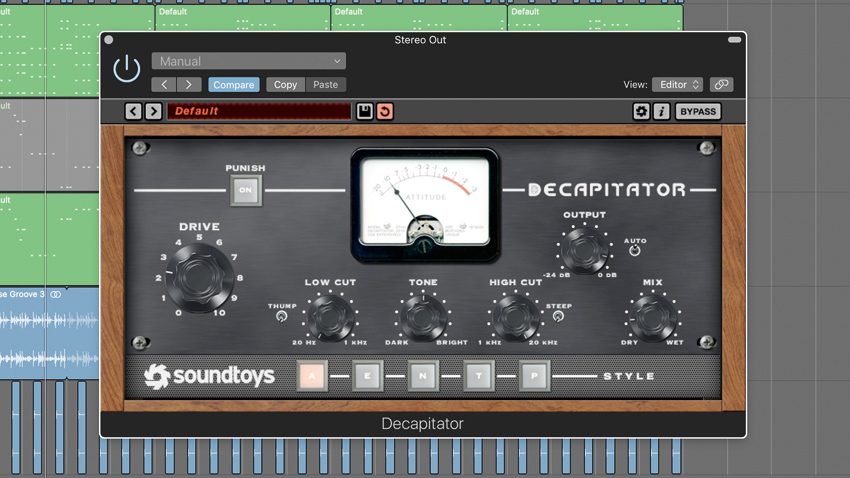Go to next setting with right arrow
Screen dimensions: 850x478
click(189, 85)
